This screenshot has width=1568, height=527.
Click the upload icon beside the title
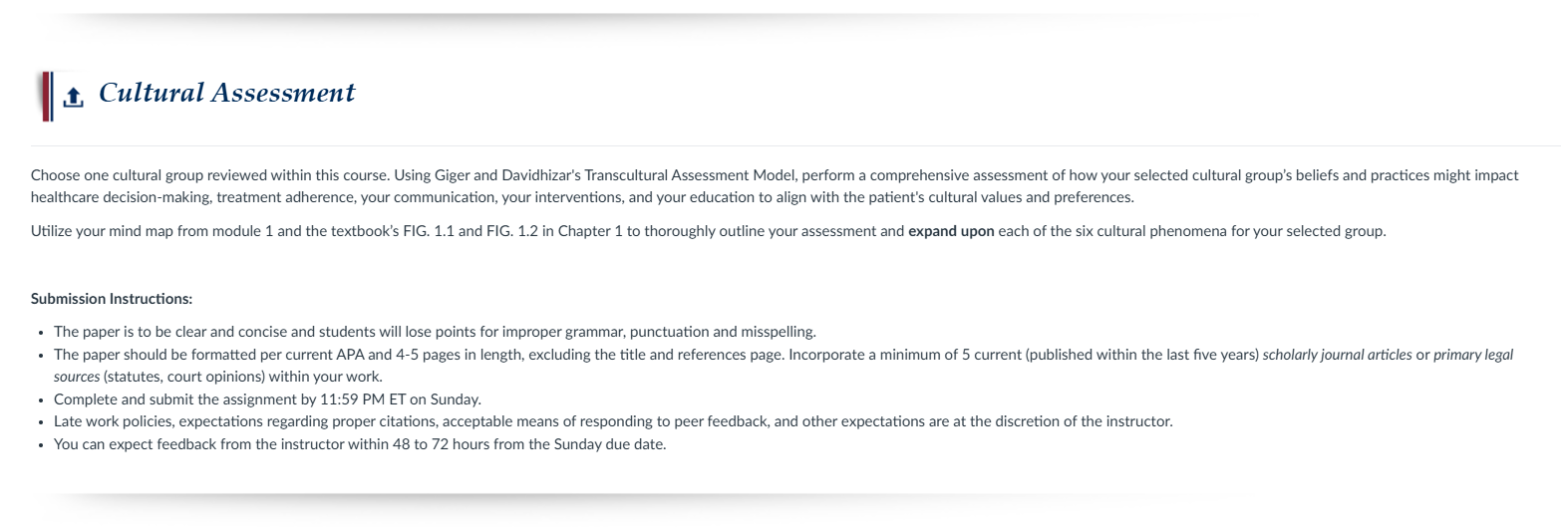[x=73, y=98]
